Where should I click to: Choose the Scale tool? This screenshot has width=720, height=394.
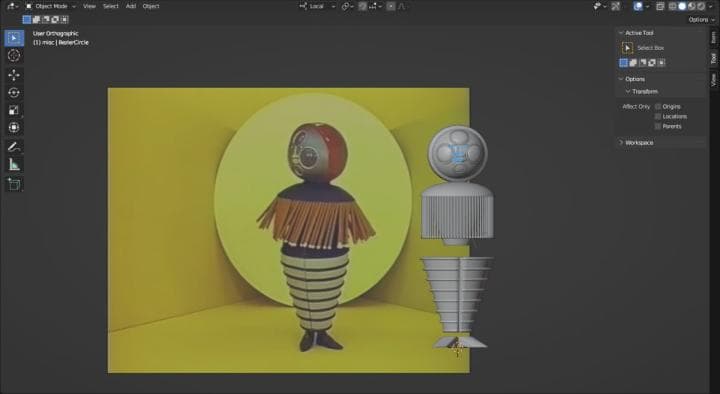(x=14, y=110)
